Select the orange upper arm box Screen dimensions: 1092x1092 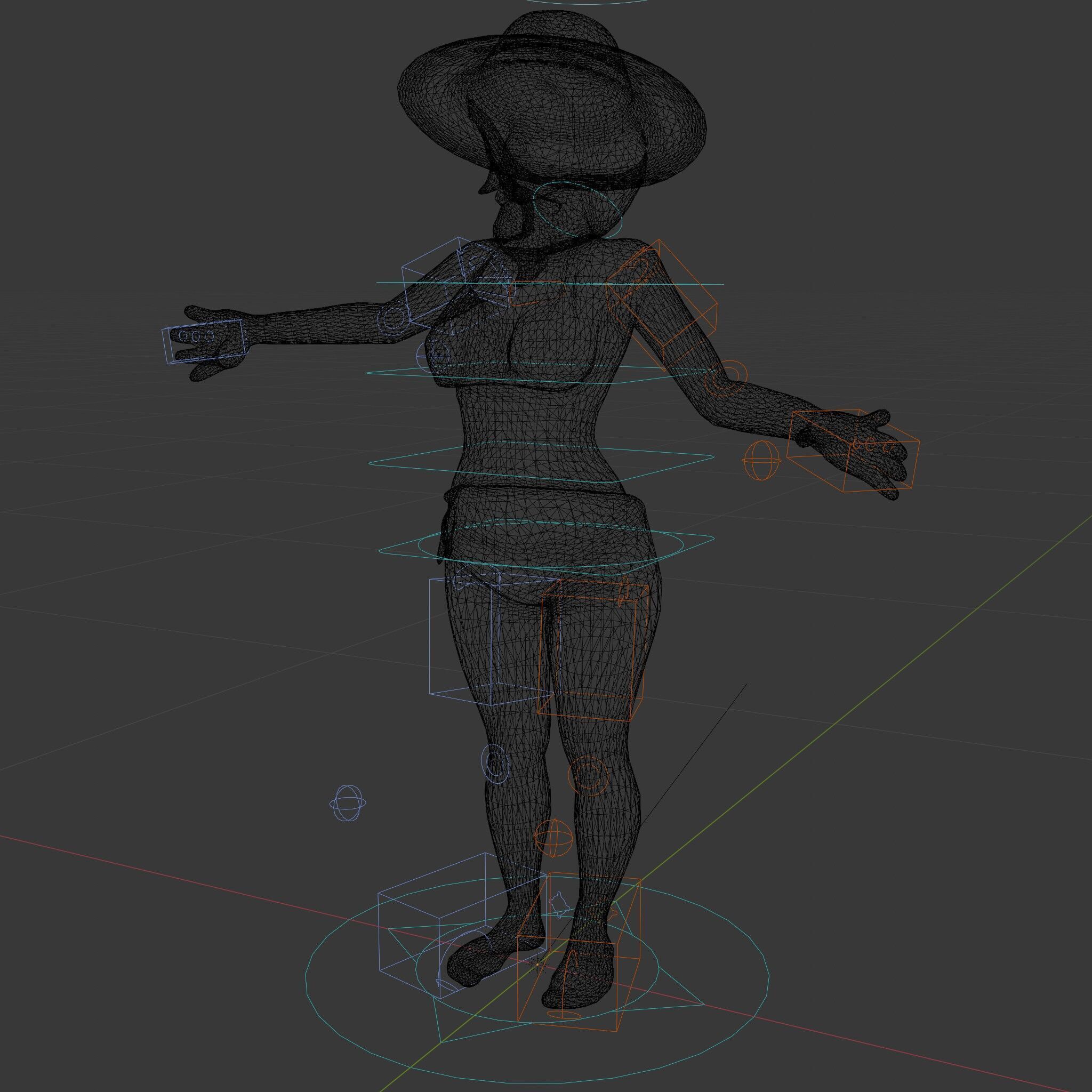(x=661, y=306)
